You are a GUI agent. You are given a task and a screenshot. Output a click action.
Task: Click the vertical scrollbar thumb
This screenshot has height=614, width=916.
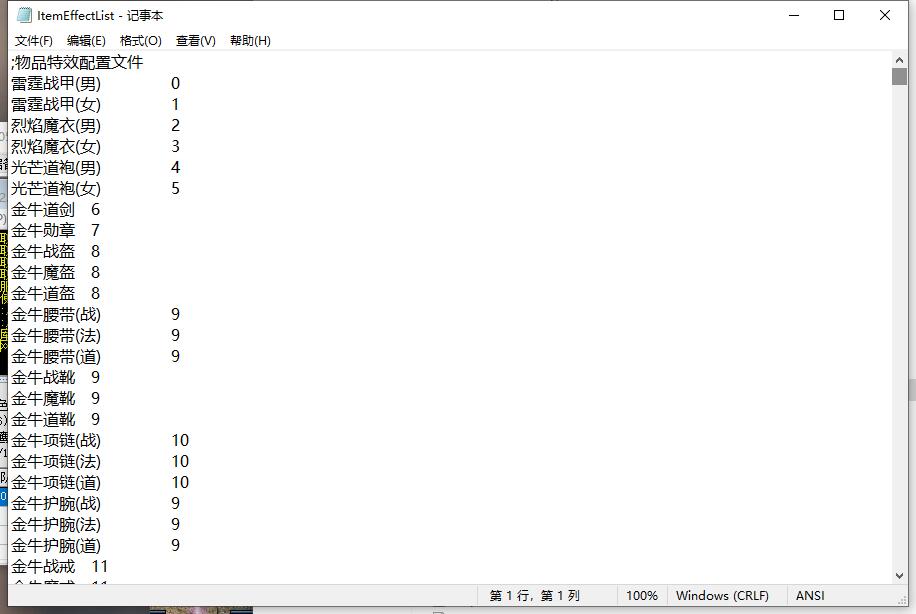pos(899,77)
